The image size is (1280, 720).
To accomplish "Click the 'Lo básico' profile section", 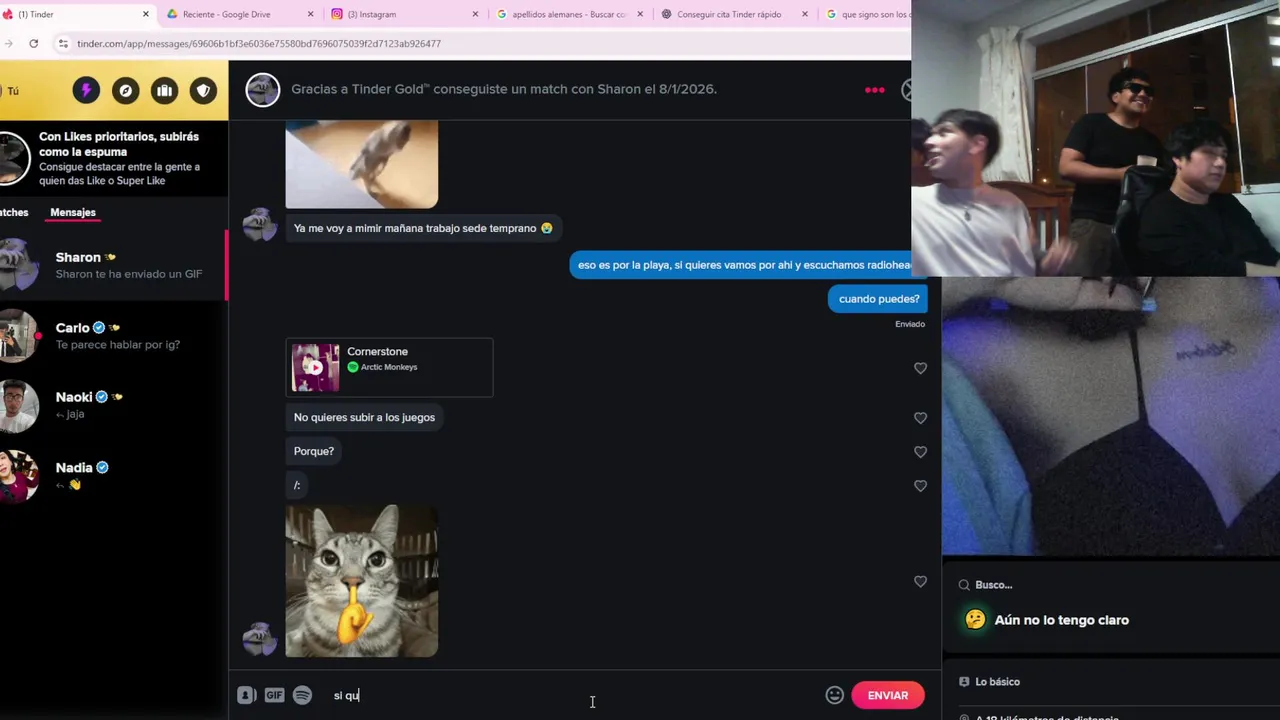I will (x=997, y=682).
